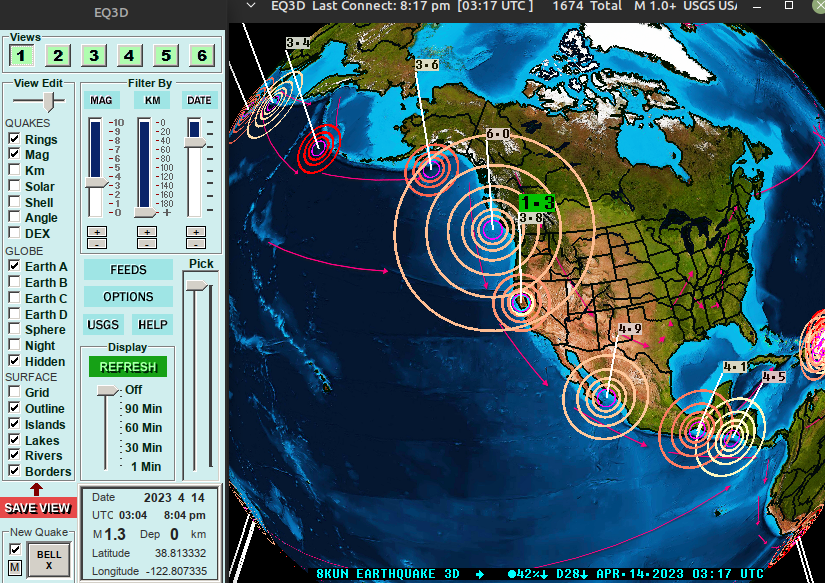The height and width of the screenshot is (583, 825).
Task: Toggle the Lakes checkbox
Action: [14, 439]
